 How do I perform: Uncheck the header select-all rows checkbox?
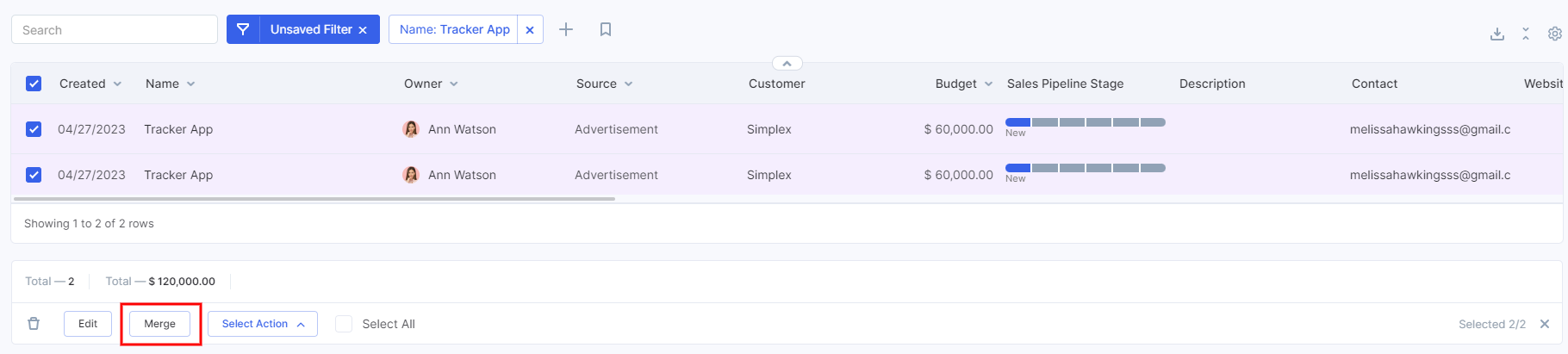(x=34, y=84)
